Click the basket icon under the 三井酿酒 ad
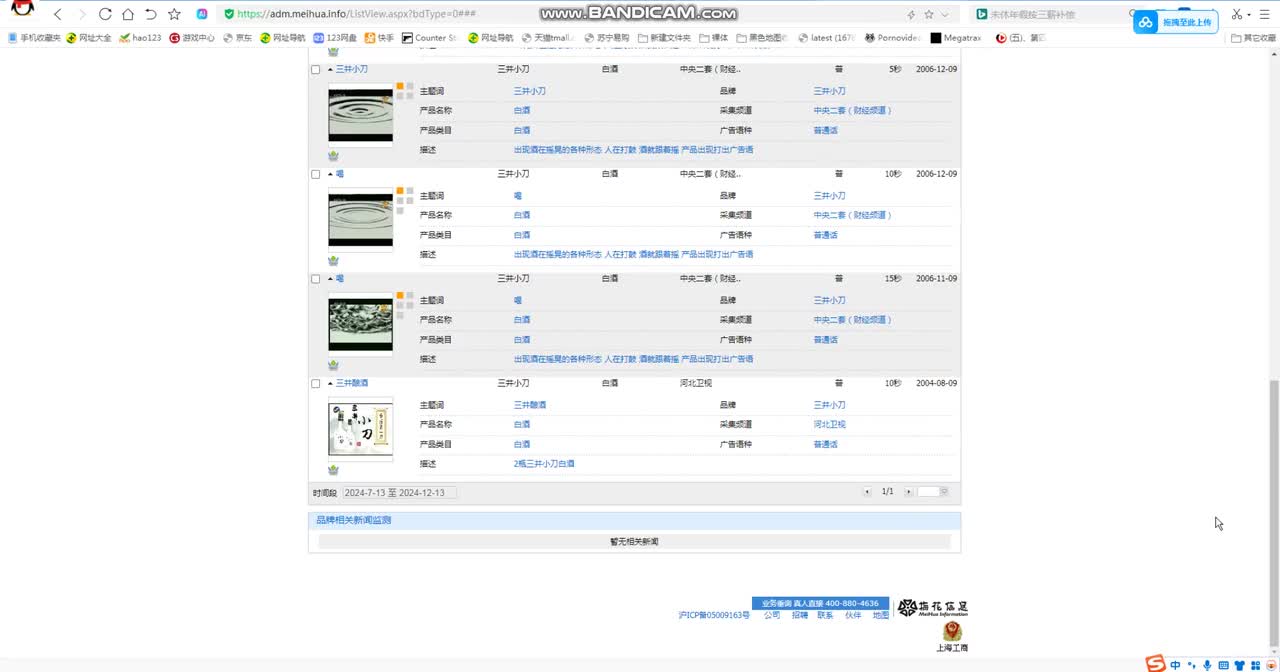 tap(333, 470)
